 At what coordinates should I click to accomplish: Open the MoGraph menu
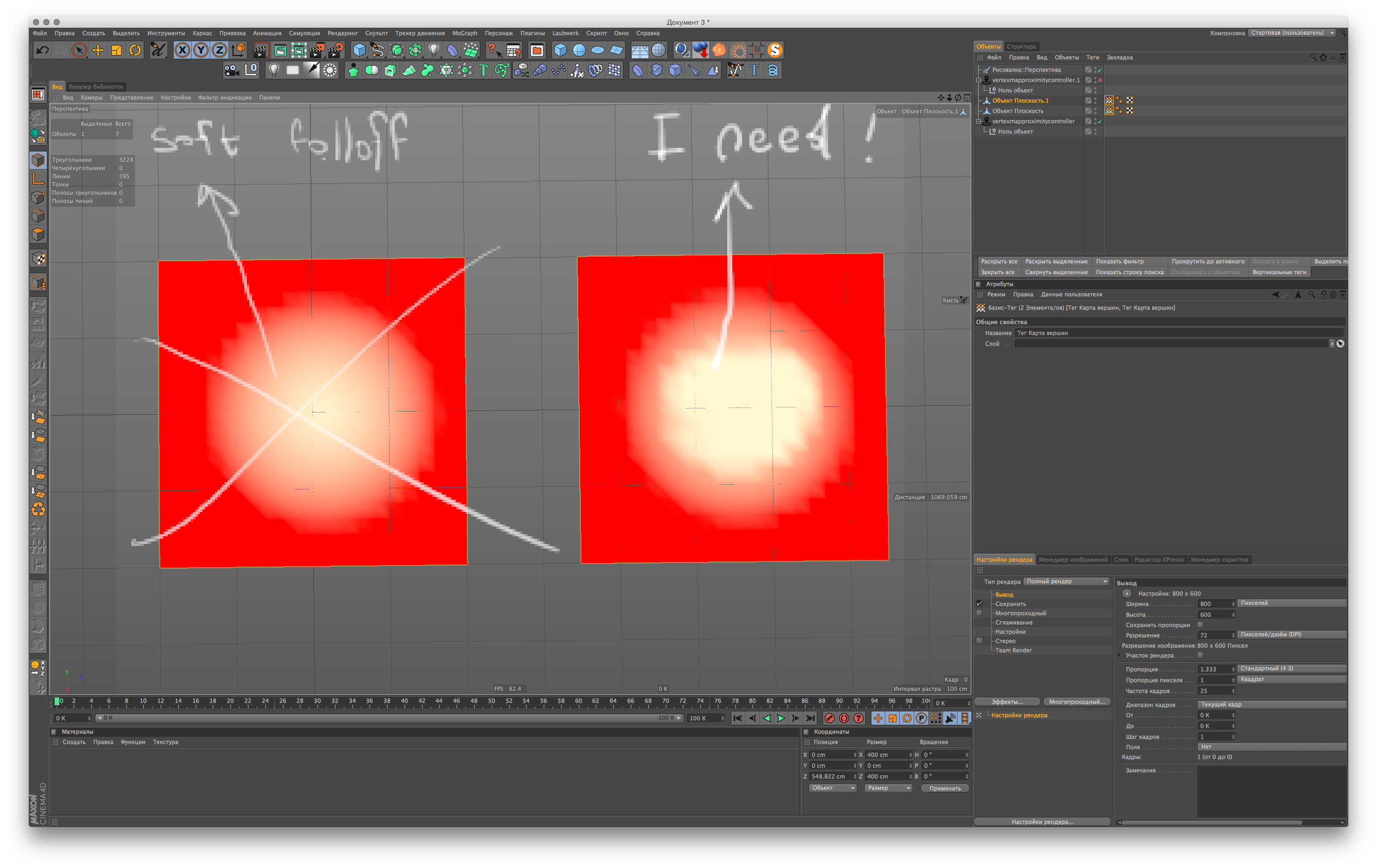click(x=464, y=33)
